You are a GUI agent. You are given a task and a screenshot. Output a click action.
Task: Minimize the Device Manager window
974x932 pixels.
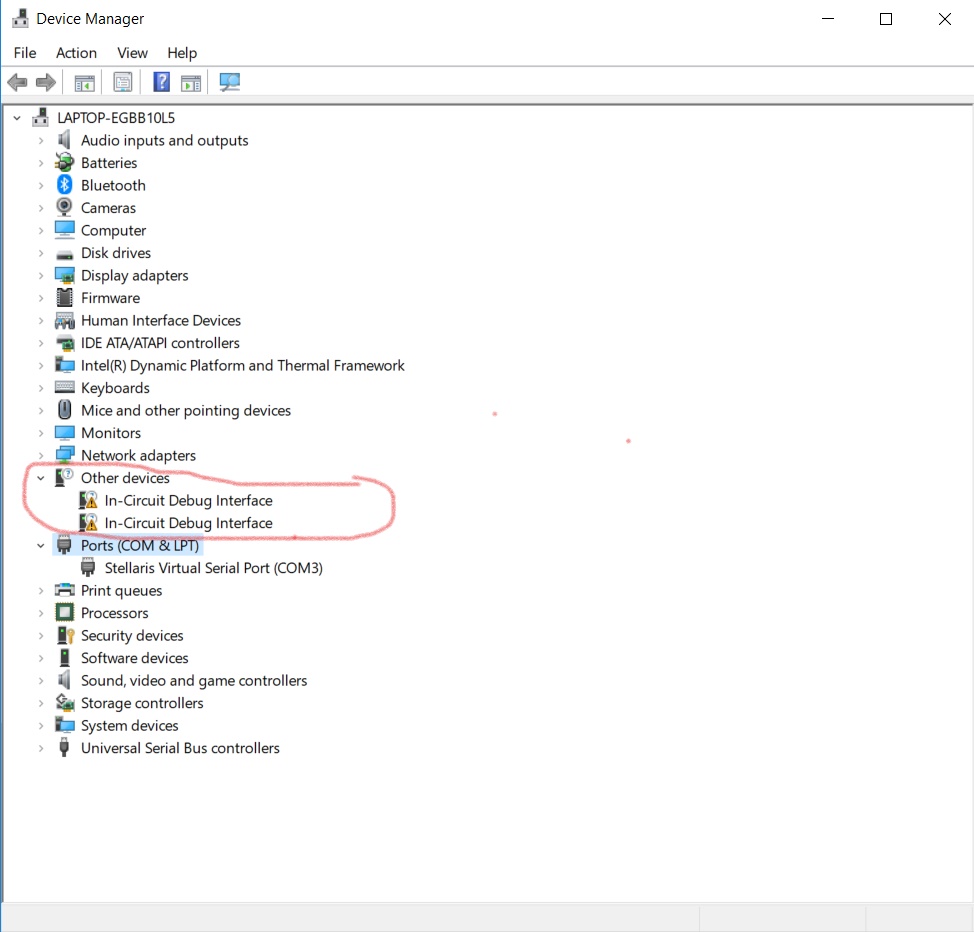coord(827,19)
